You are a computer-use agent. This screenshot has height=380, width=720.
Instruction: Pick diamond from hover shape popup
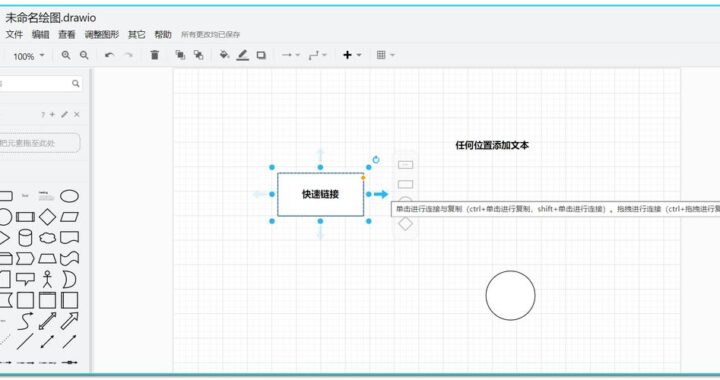click(405, 224)
